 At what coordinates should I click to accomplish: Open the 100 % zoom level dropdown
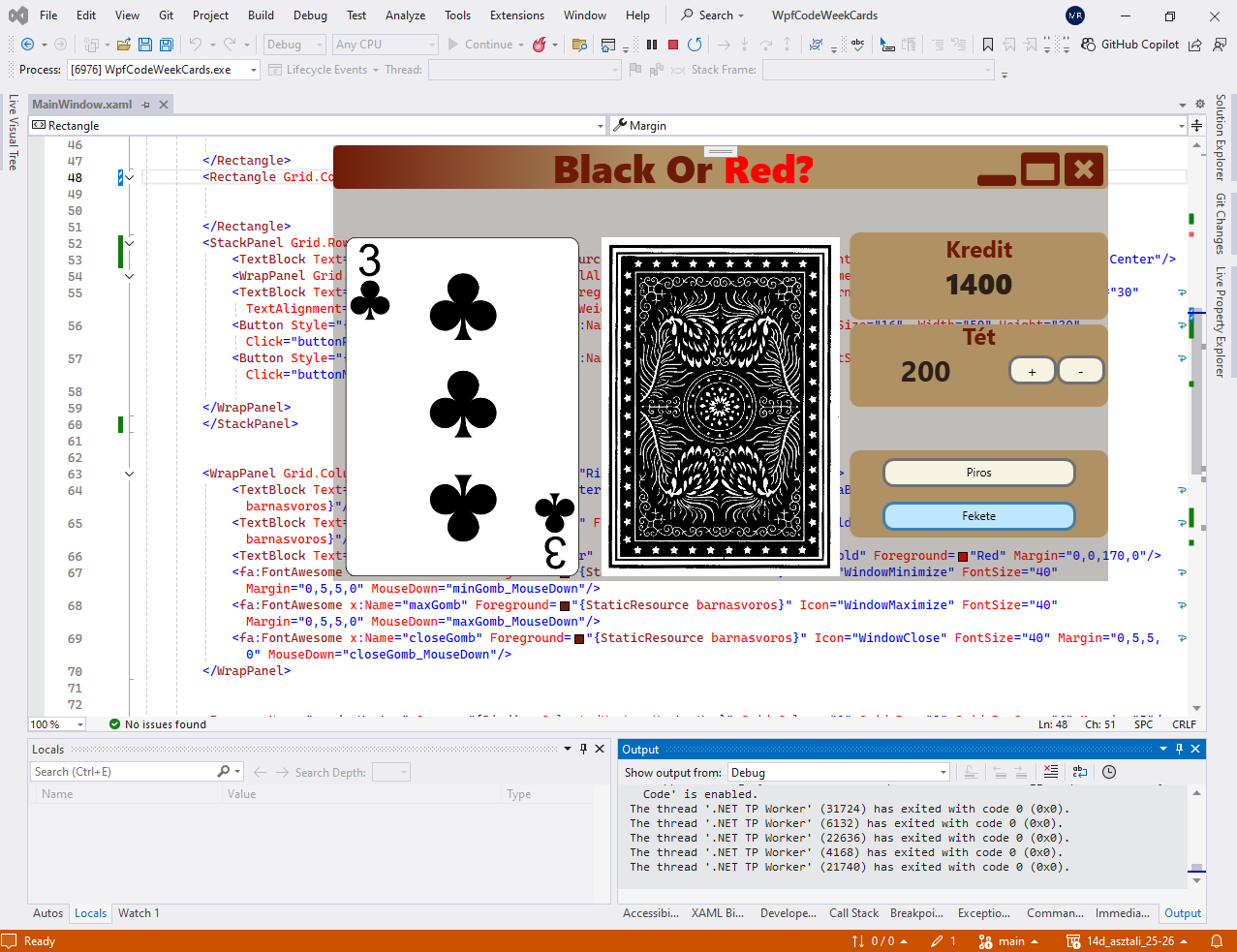click(x=79, y=724)
